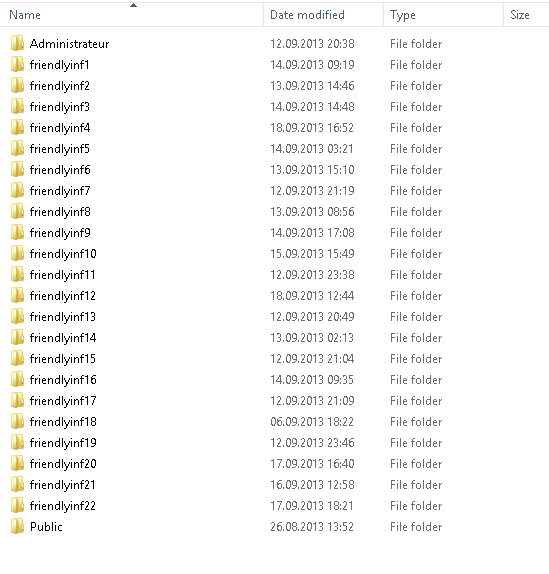The width and height of the screenshot is (549, 574).
Task: Sort by Type column header
Action: (x=444, y=15)
